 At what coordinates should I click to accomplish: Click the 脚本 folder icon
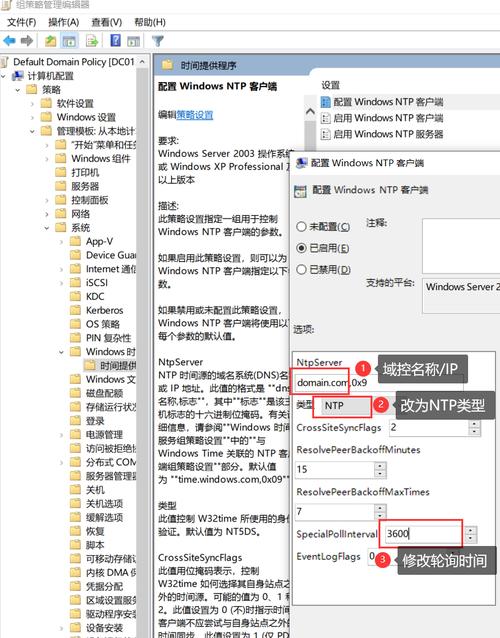75,544
